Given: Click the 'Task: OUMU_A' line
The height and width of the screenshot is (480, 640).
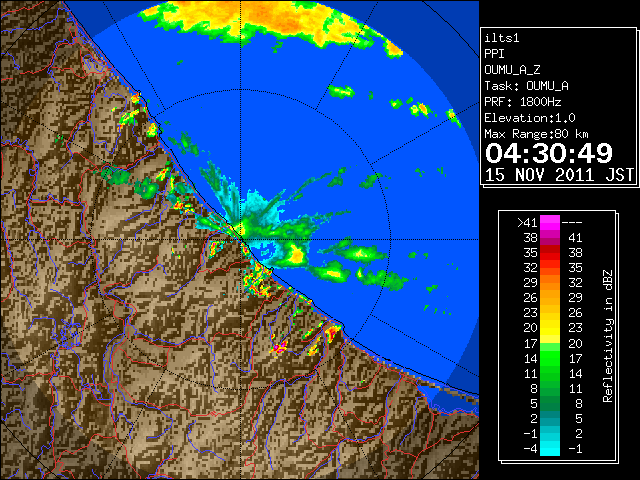Looking at the screenshot, I should click(526, 86).
